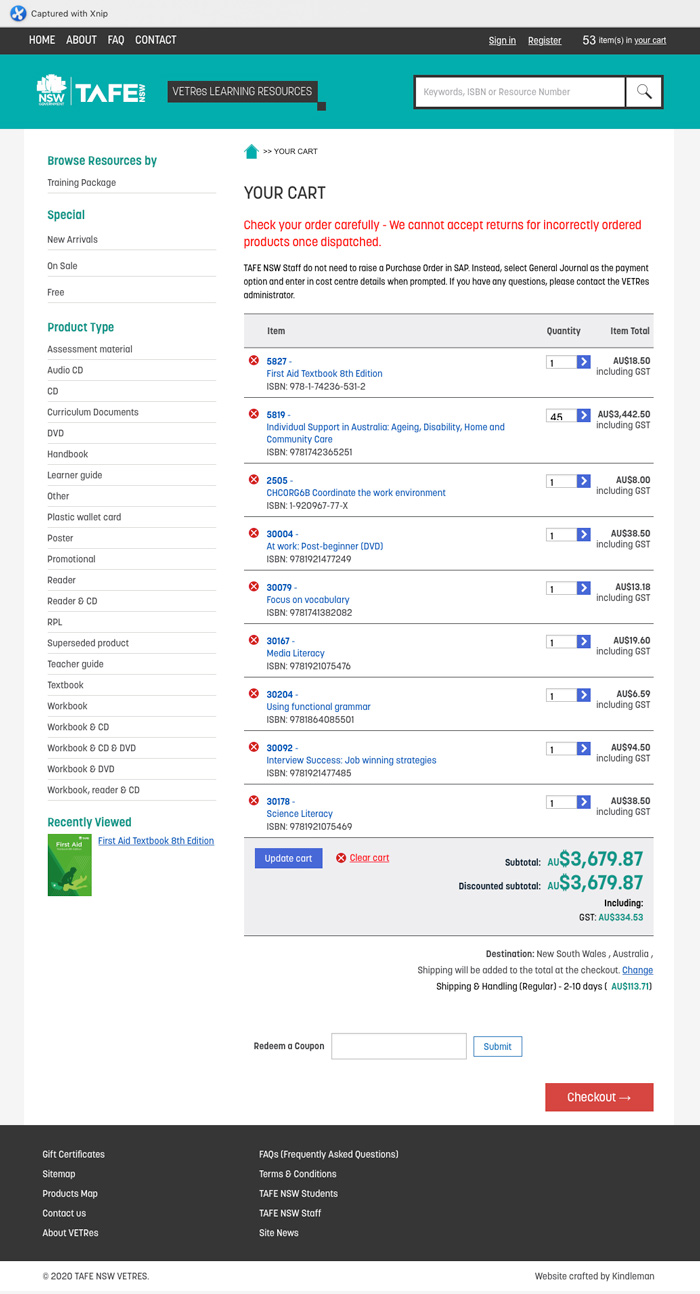The height and width of the screenshot is (1294, 700).
Task: Click quantity arrow for CHCORG6B item
Action: (584, 481)
